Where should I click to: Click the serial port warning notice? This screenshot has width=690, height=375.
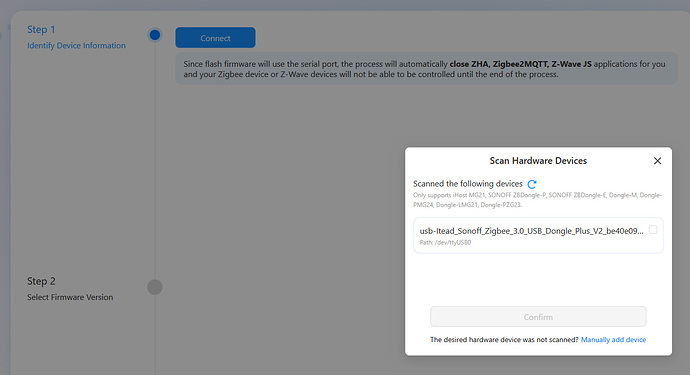click(426, 69)
